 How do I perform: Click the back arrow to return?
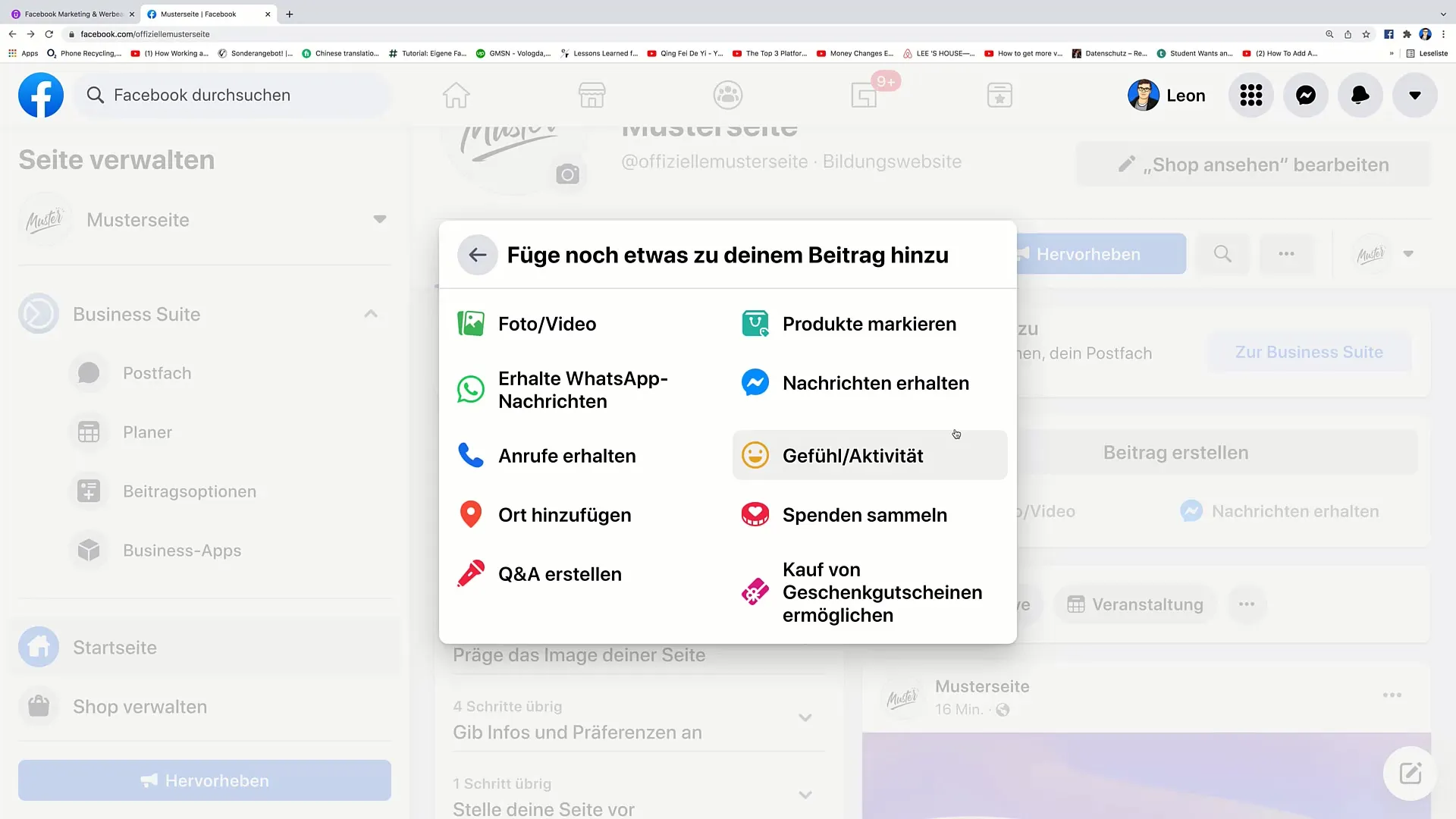pyautogui.click(x=478, y=255)
